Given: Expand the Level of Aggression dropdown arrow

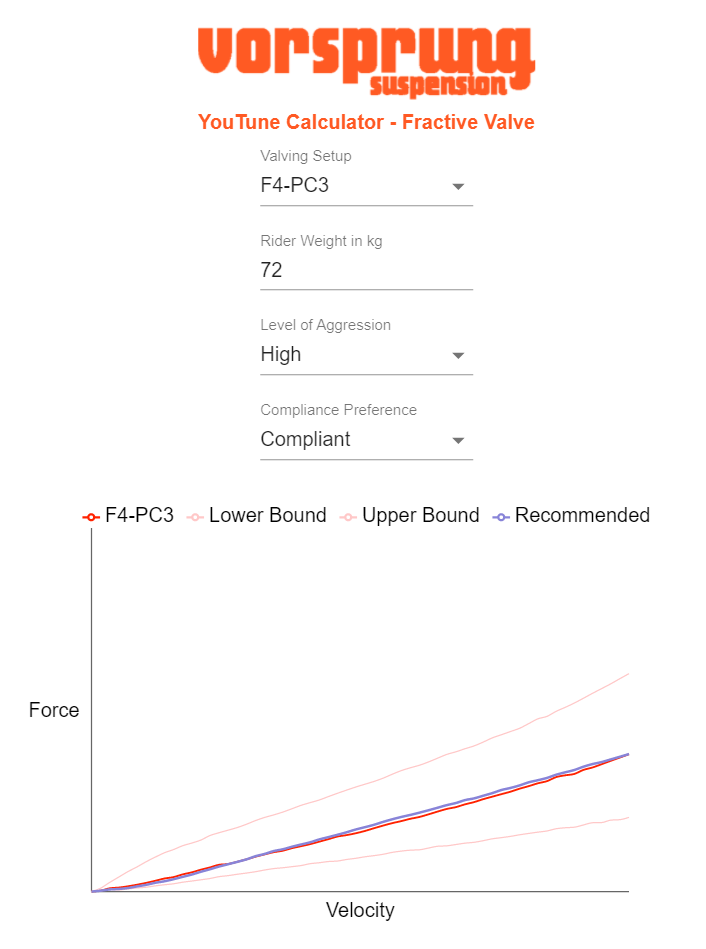Looking at the screenshot, I should (458, 355).
